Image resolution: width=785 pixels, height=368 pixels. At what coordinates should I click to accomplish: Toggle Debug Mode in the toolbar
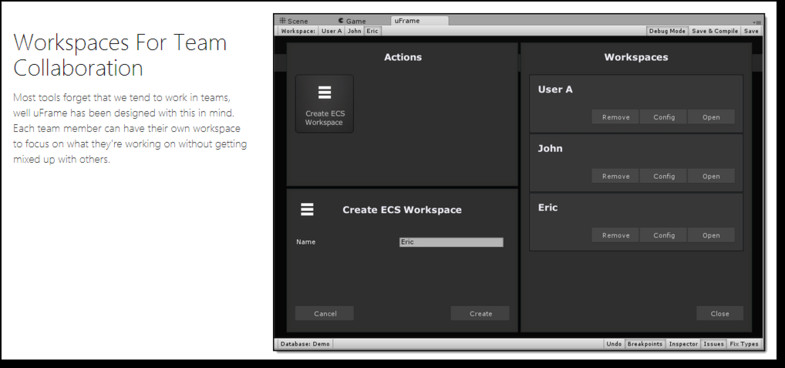667,31
